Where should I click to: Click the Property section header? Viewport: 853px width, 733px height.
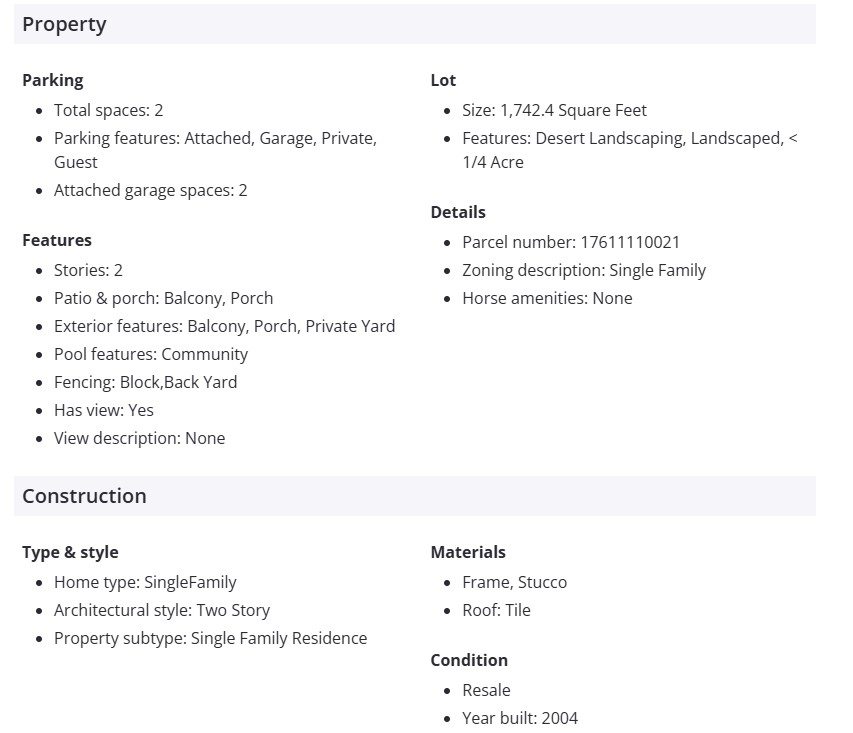[x=64, y=25]
